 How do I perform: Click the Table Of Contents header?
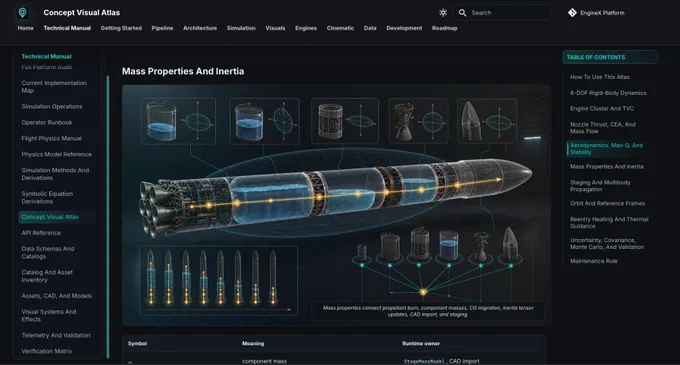point(610,57)
